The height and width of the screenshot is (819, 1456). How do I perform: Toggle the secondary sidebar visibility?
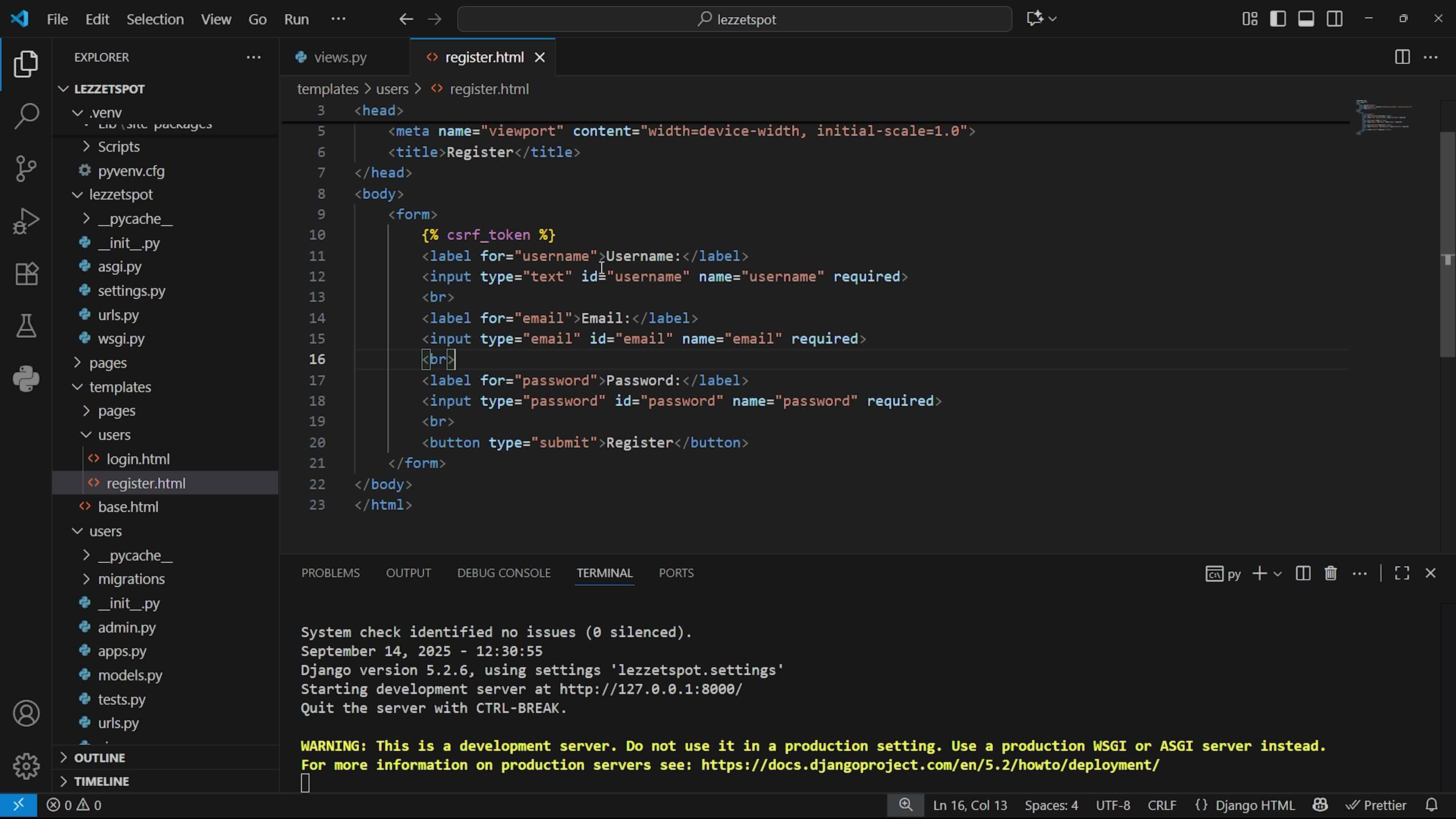point(1335,19)
